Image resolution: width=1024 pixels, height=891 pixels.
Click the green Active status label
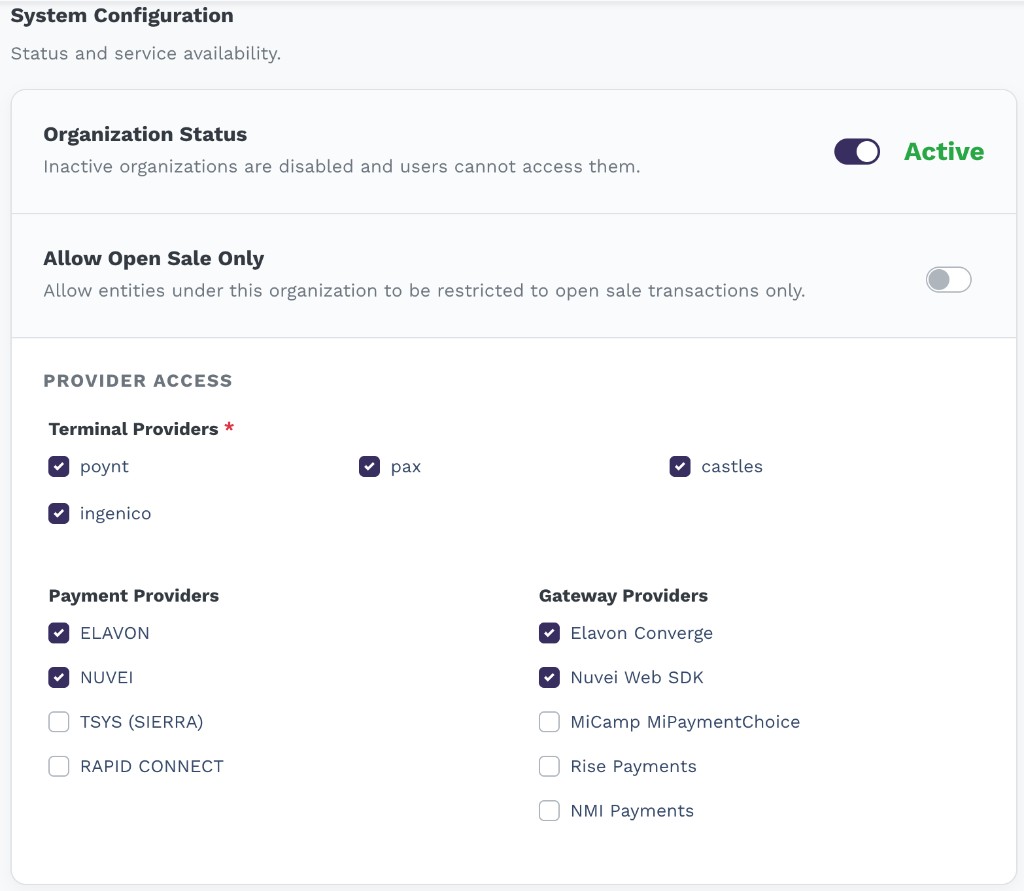coord(944,152)
